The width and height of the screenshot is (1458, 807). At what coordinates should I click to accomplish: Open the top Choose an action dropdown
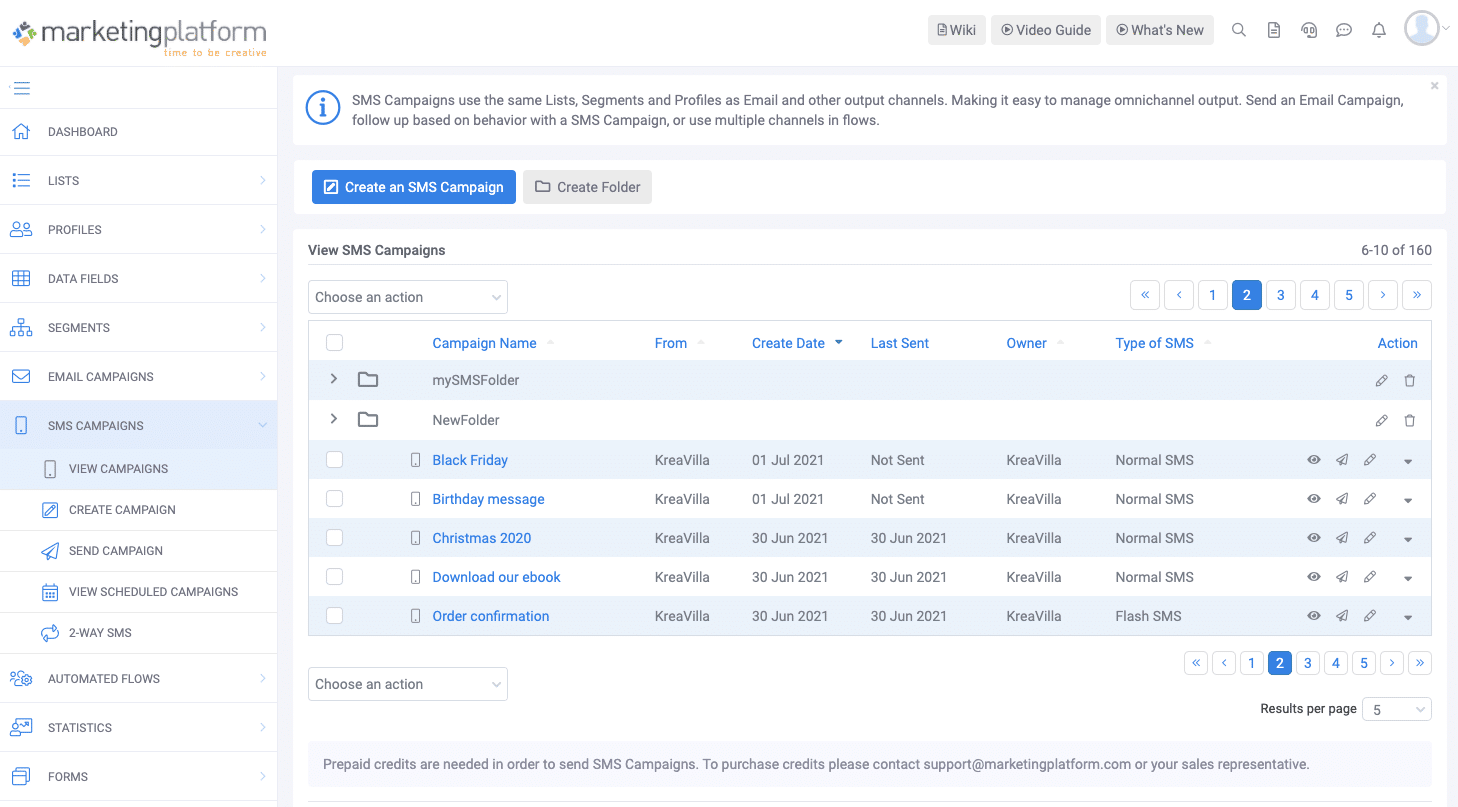point(408,297)
